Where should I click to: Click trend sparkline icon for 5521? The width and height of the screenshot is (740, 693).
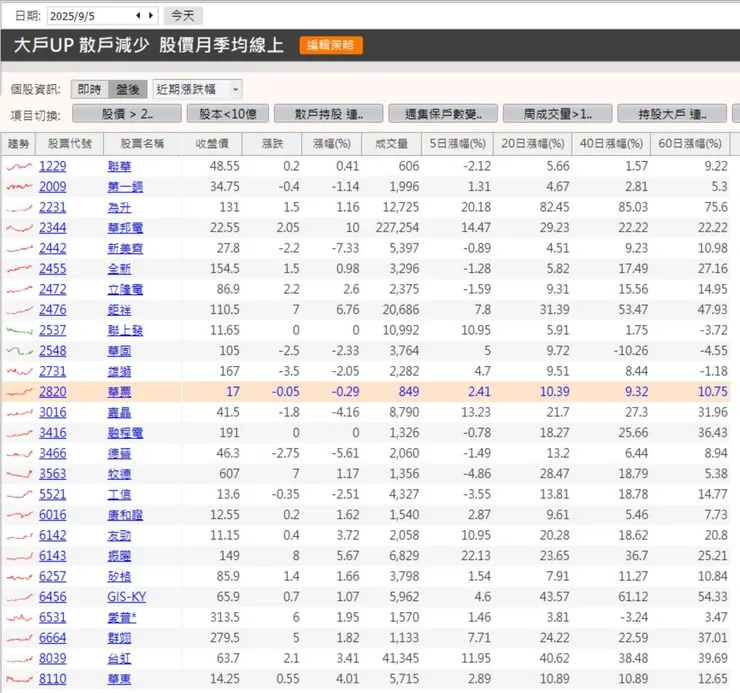coord(19,495)
